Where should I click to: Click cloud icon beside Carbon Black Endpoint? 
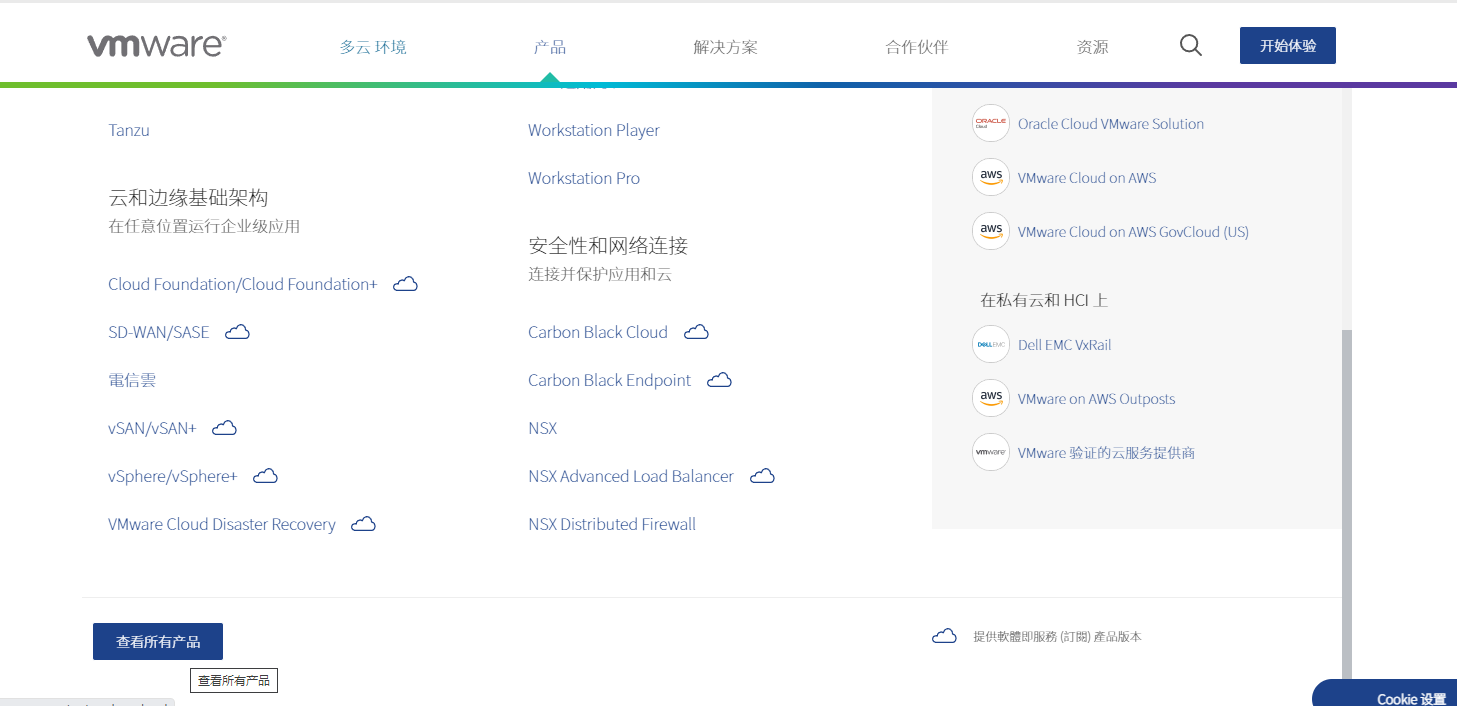click(x=719, y=380)
